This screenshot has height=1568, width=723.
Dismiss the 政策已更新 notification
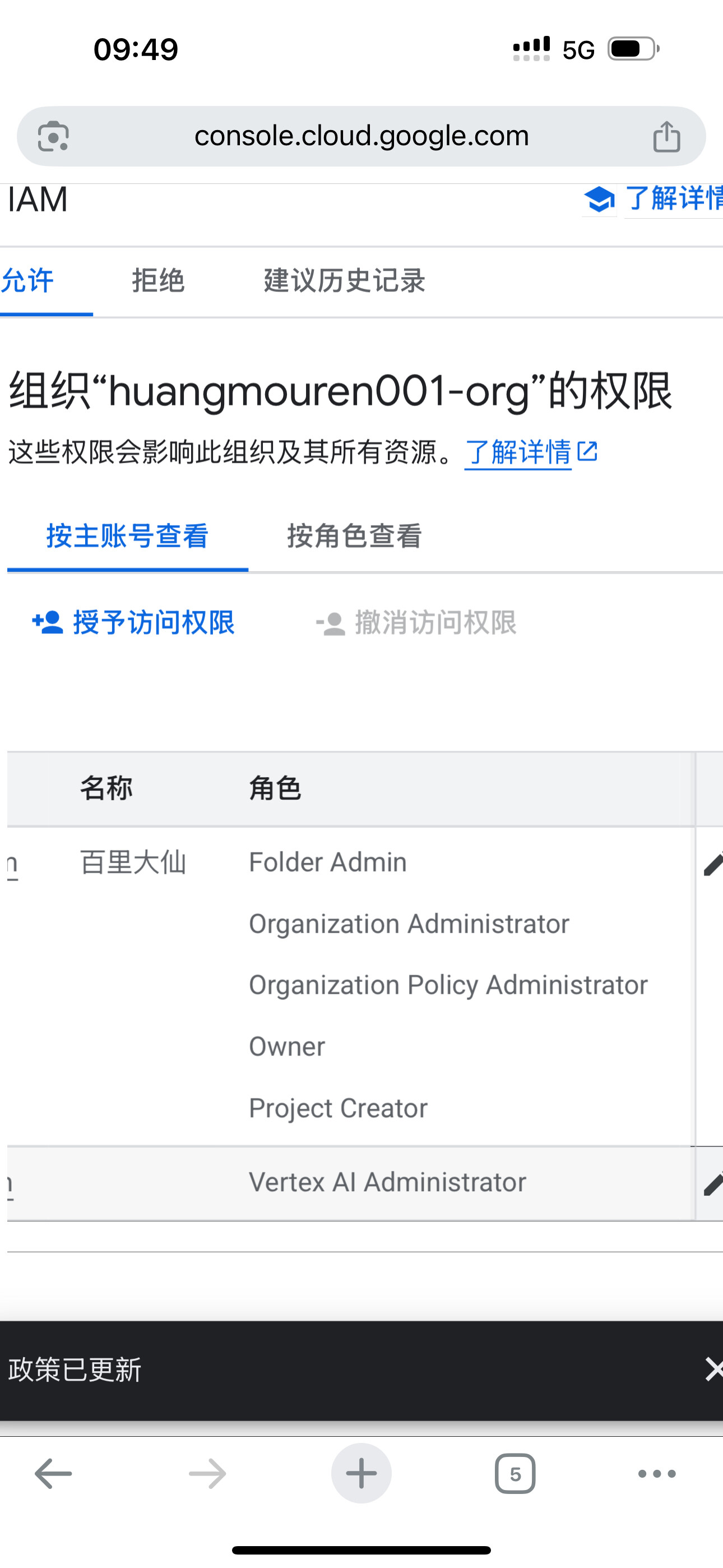tap(712, 1369)
